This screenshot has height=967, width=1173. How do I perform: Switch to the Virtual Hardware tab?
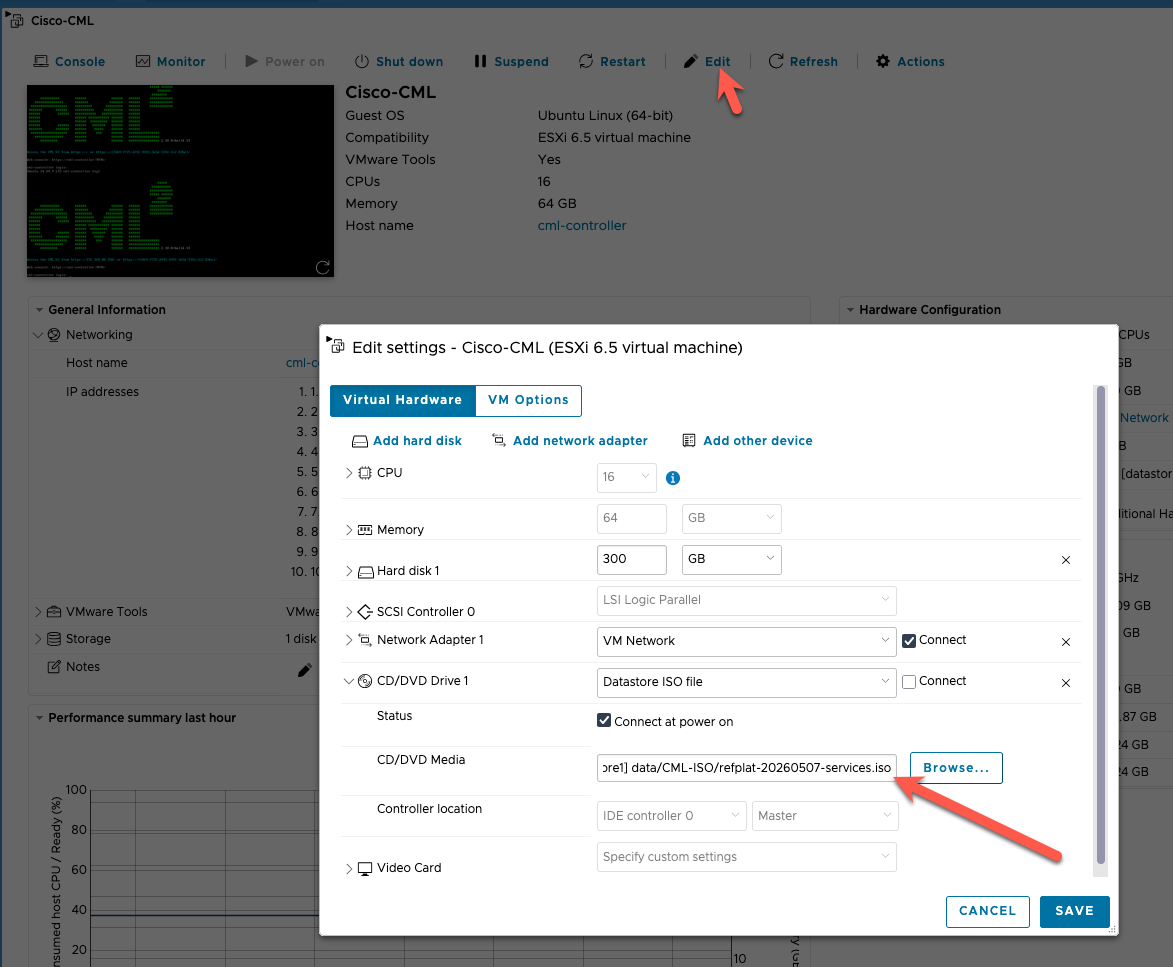[402, 400]
